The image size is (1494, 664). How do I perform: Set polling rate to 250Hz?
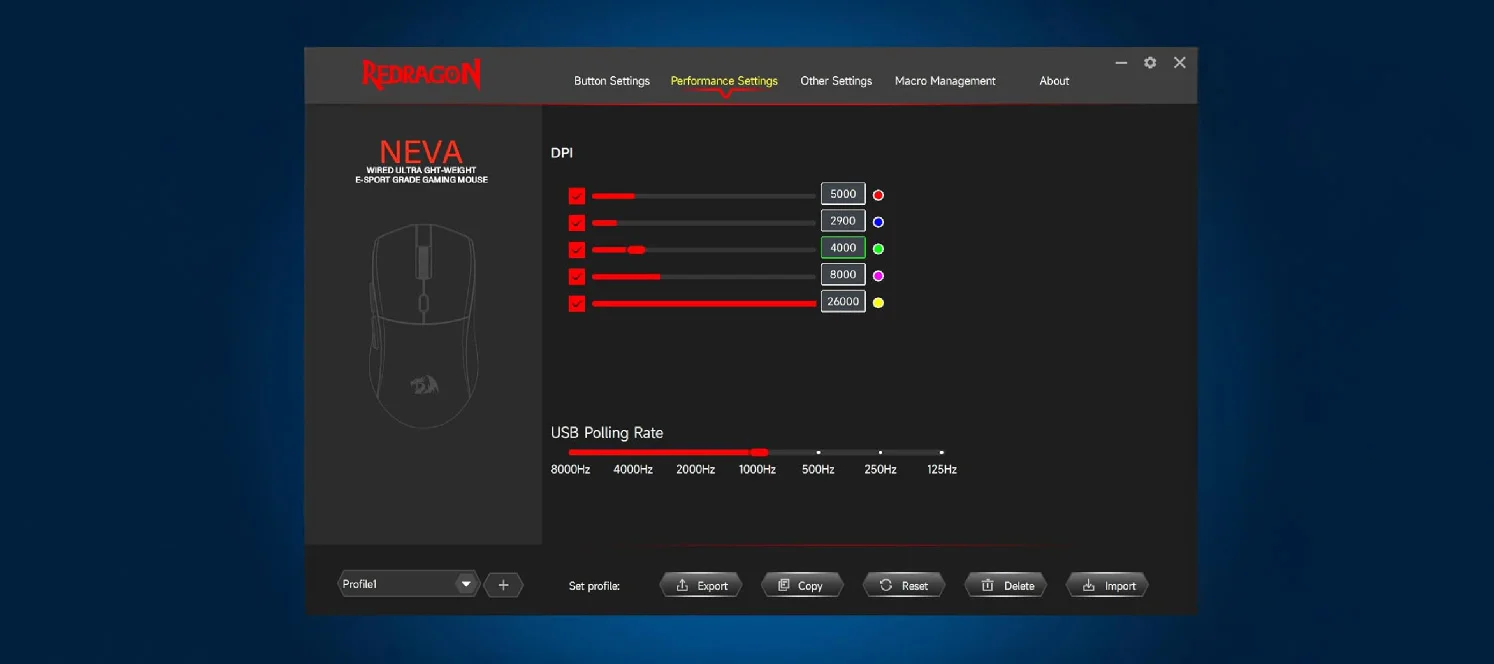click(880, 469)
